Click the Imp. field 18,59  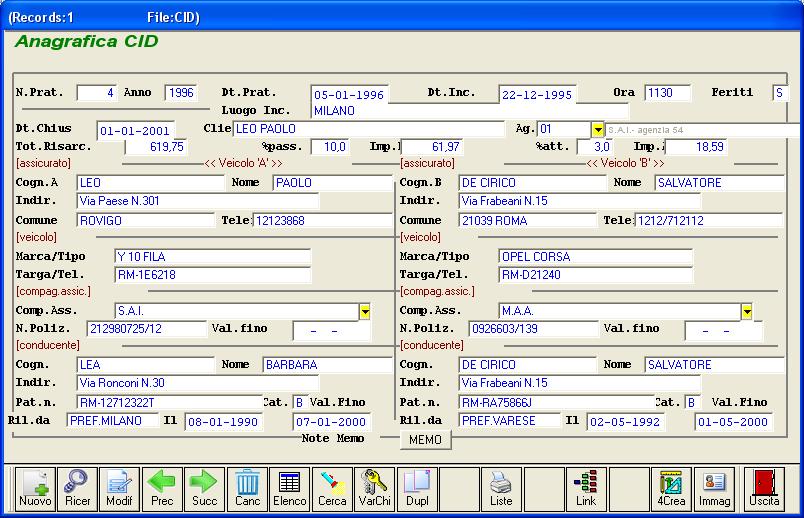[696, 147]
